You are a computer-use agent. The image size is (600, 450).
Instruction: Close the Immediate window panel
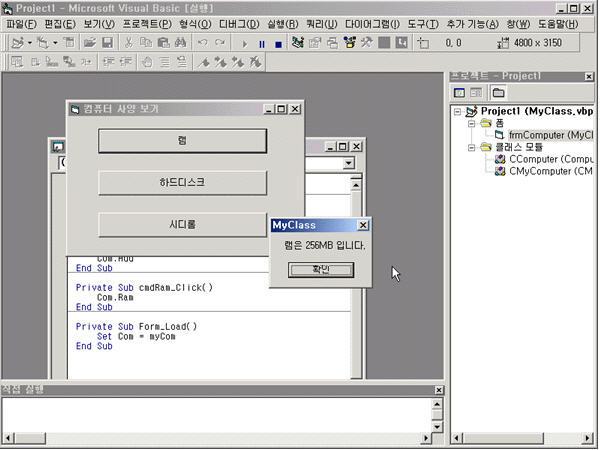tap(439, 390)
